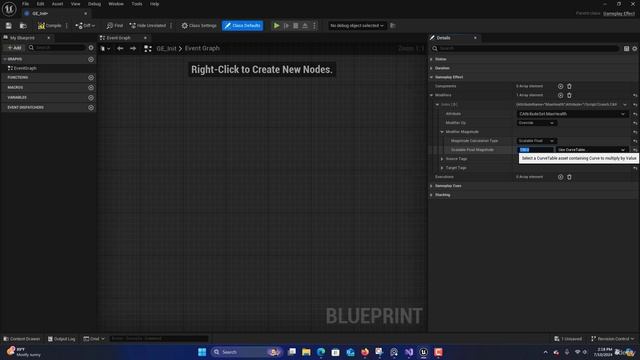The height and width of the screenshot is (360, 640).
Task: Open Class Settings
Action: pyautogui.click(x=199, y=26)
